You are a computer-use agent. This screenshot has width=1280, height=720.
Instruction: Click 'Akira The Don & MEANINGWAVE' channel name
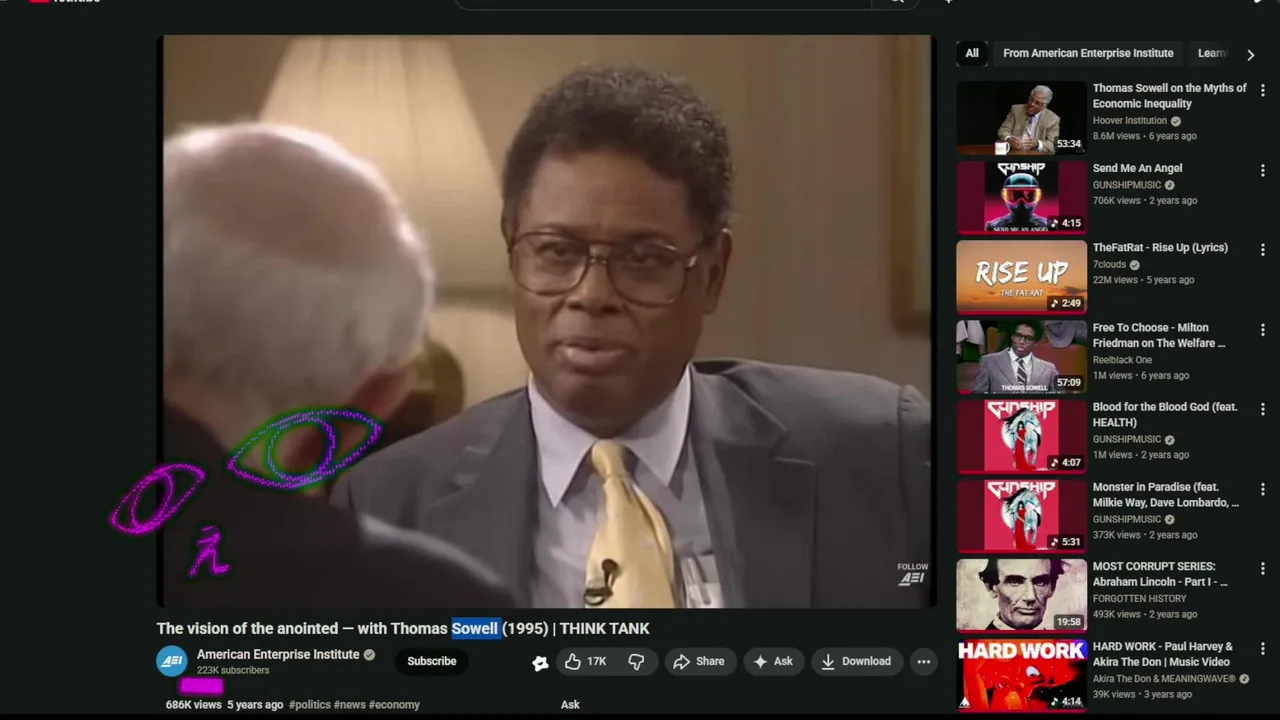[1165, 679]
